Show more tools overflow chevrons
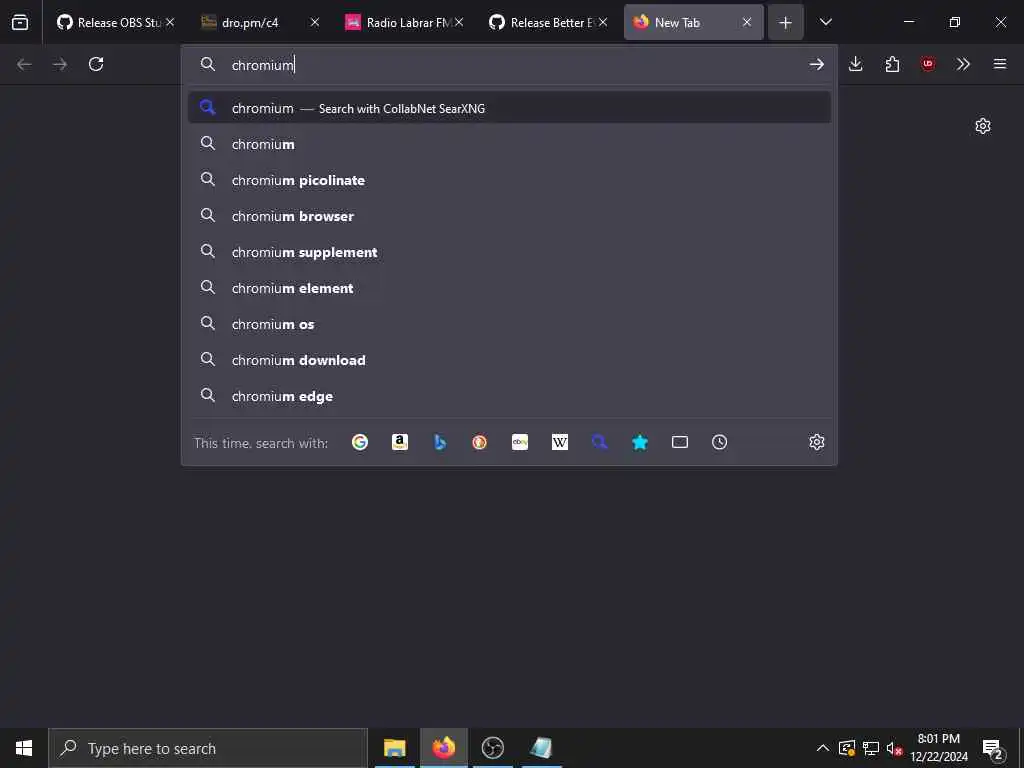Image resolution: width=1024 pixels, height=768 pixels. [x=963, y=64]
